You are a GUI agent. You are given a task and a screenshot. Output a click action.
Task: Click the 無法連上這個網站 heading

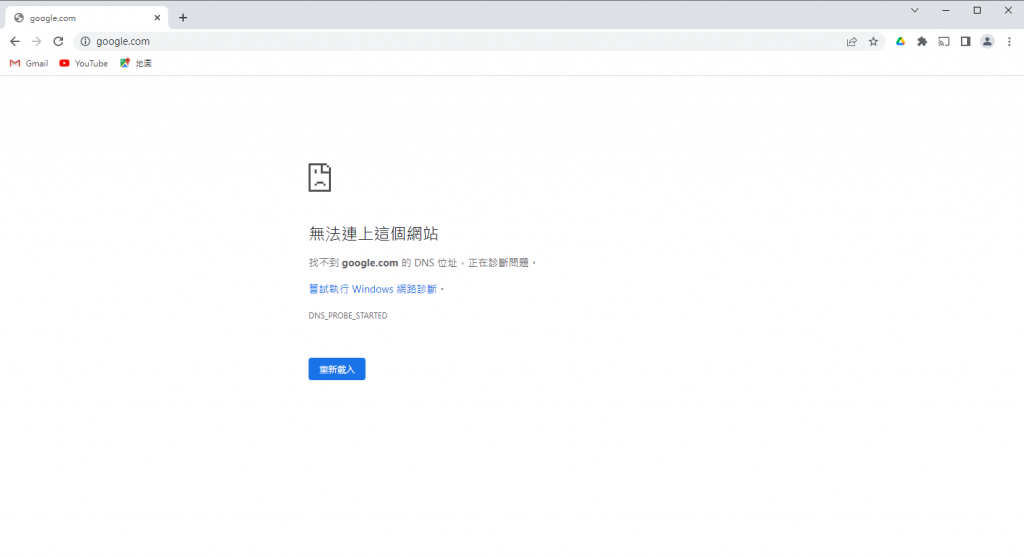point(374,233)
